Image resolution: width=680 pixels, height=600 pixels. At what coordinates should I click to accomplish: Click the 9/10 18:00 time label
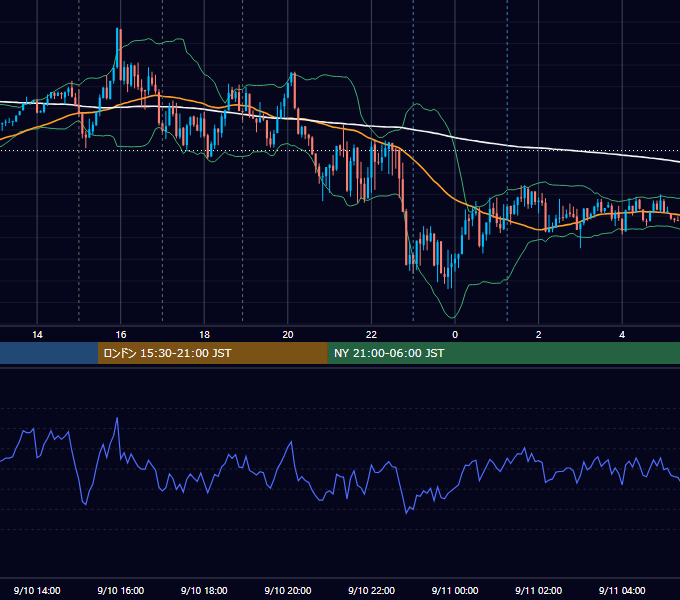204,590
